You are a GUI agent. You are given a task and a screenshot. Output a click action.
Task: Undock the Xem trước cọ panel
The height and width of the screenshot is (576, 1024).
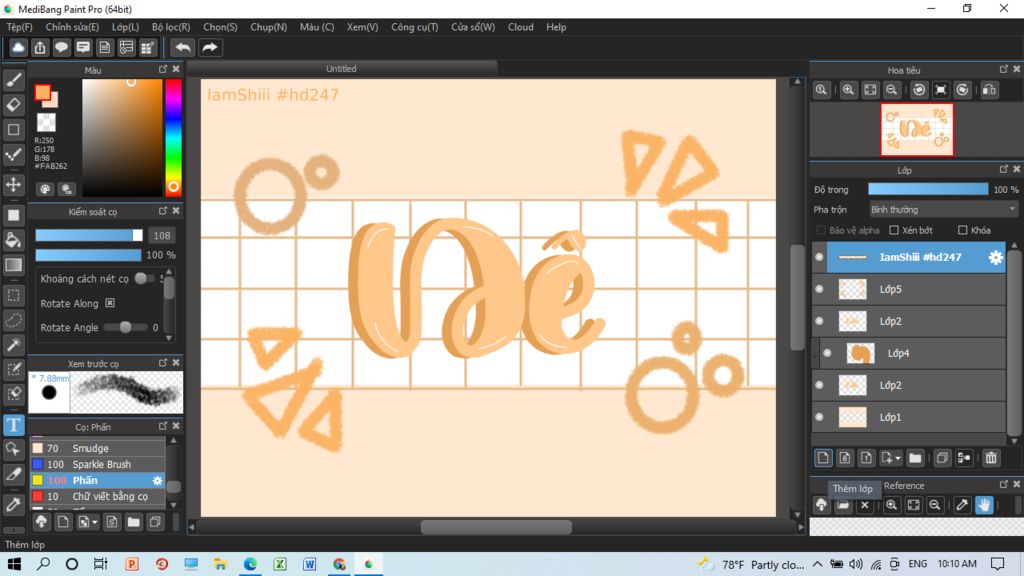pos(163,362)
